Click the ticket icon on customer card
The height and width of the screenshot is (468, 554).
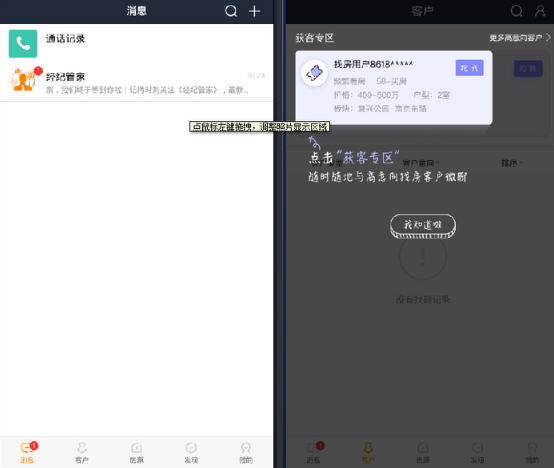coord(314,73)
